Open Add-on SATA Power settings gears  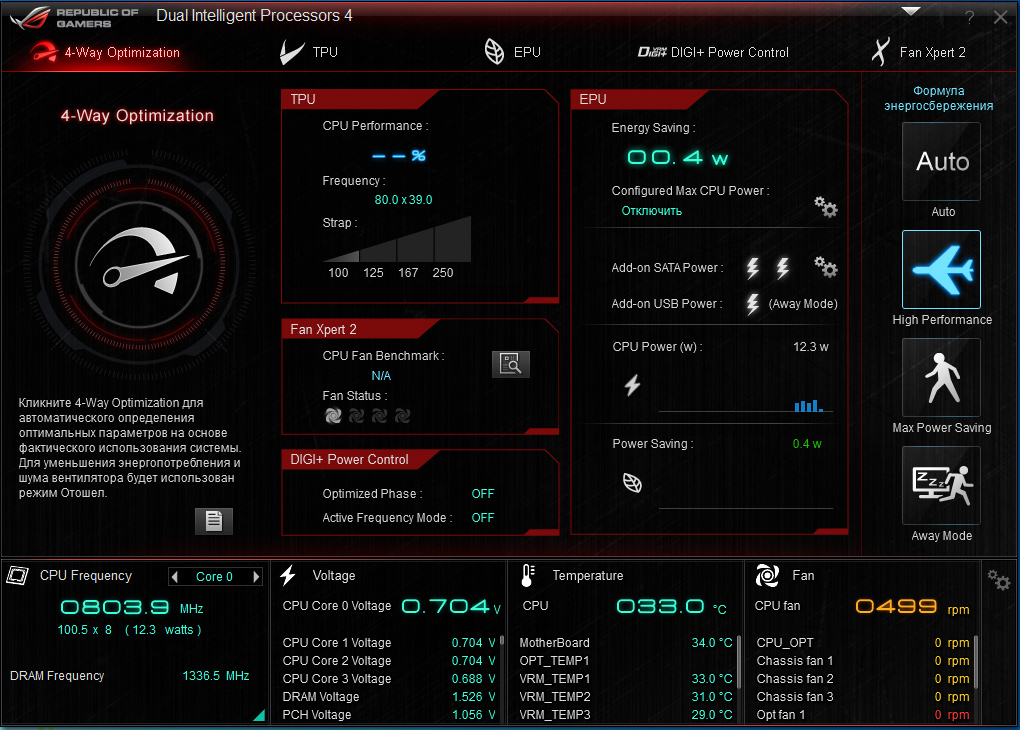tap(825, 266)
